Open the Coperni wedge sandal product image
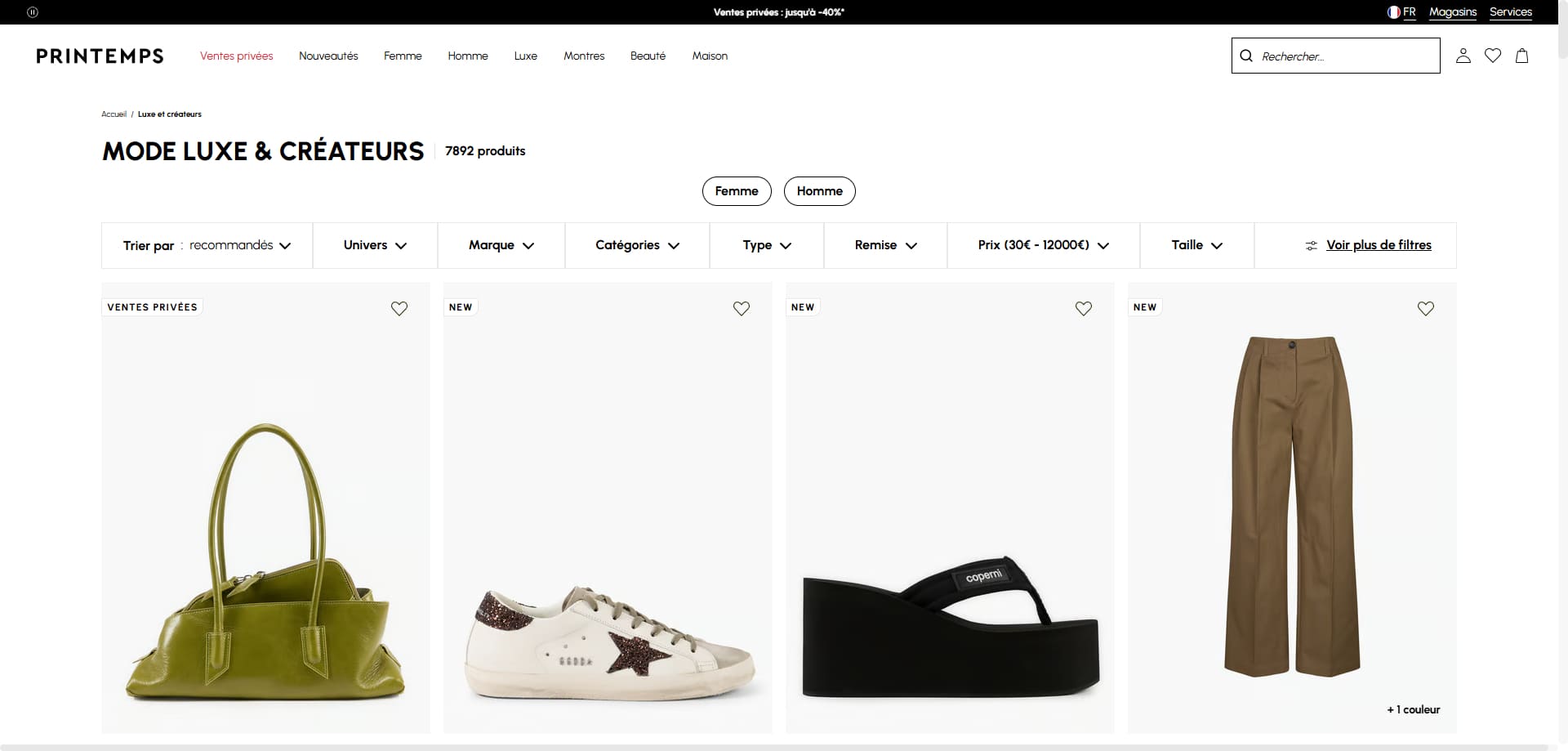This screenshot has width=1568, height=751. (x=950, y=507)
